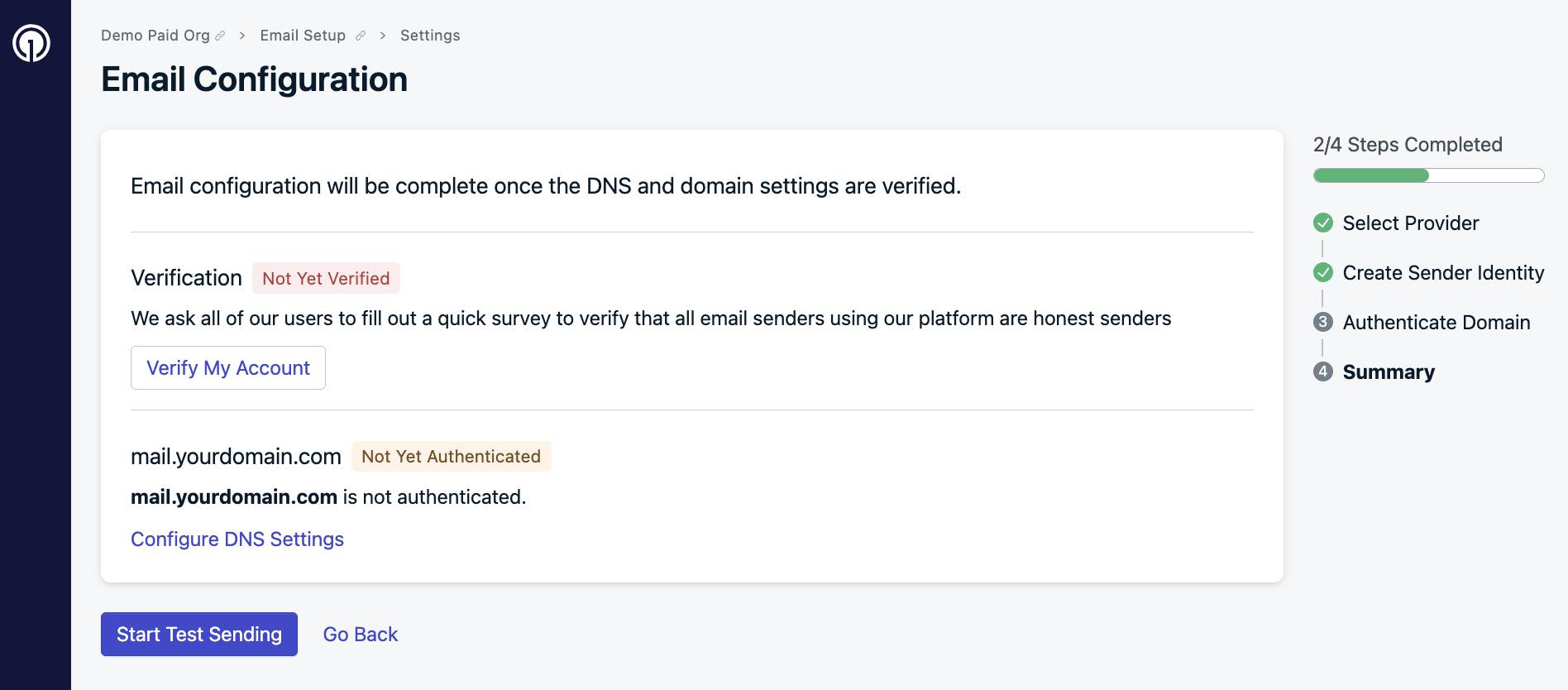Click the green checkmark for Select Provider
Viewport: 1568px width, 690px height.
(x=1323, y=223)
